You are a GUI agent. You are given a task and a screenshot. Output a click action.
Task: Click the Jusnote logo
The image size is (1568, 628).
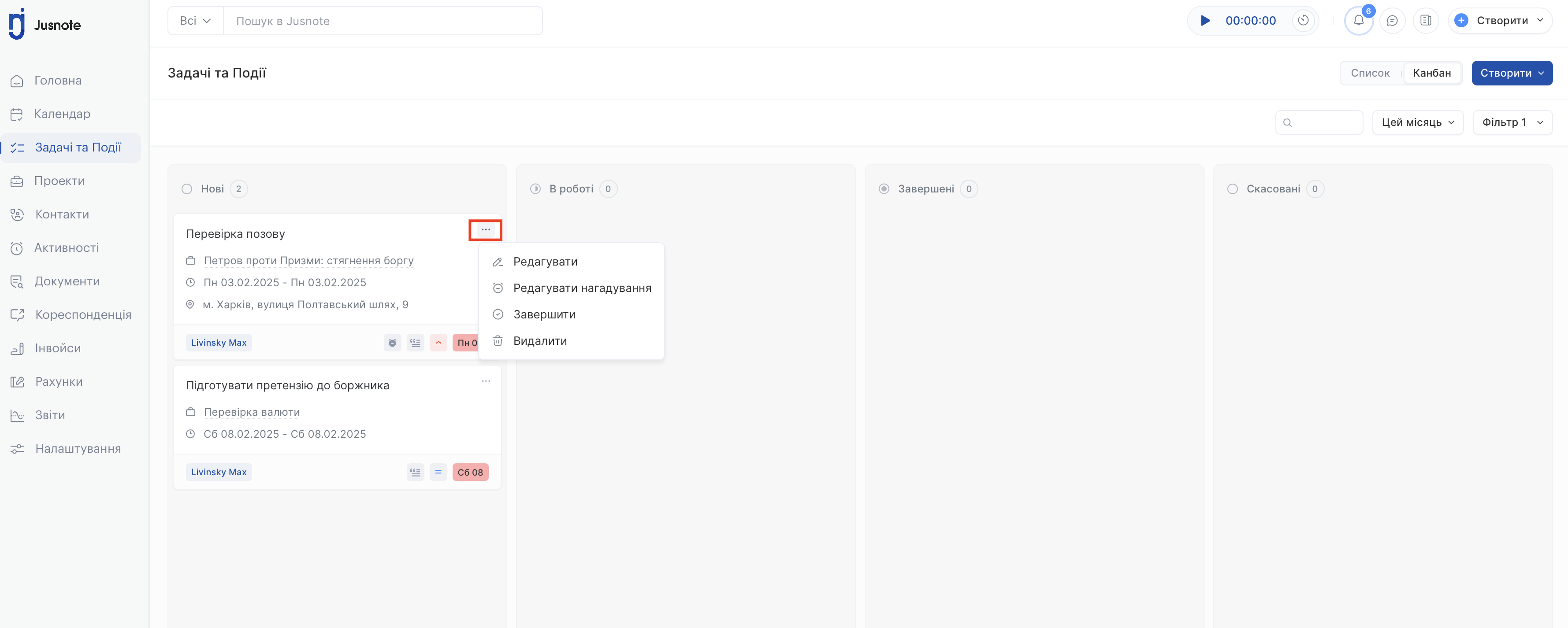(x=45, y=24)
